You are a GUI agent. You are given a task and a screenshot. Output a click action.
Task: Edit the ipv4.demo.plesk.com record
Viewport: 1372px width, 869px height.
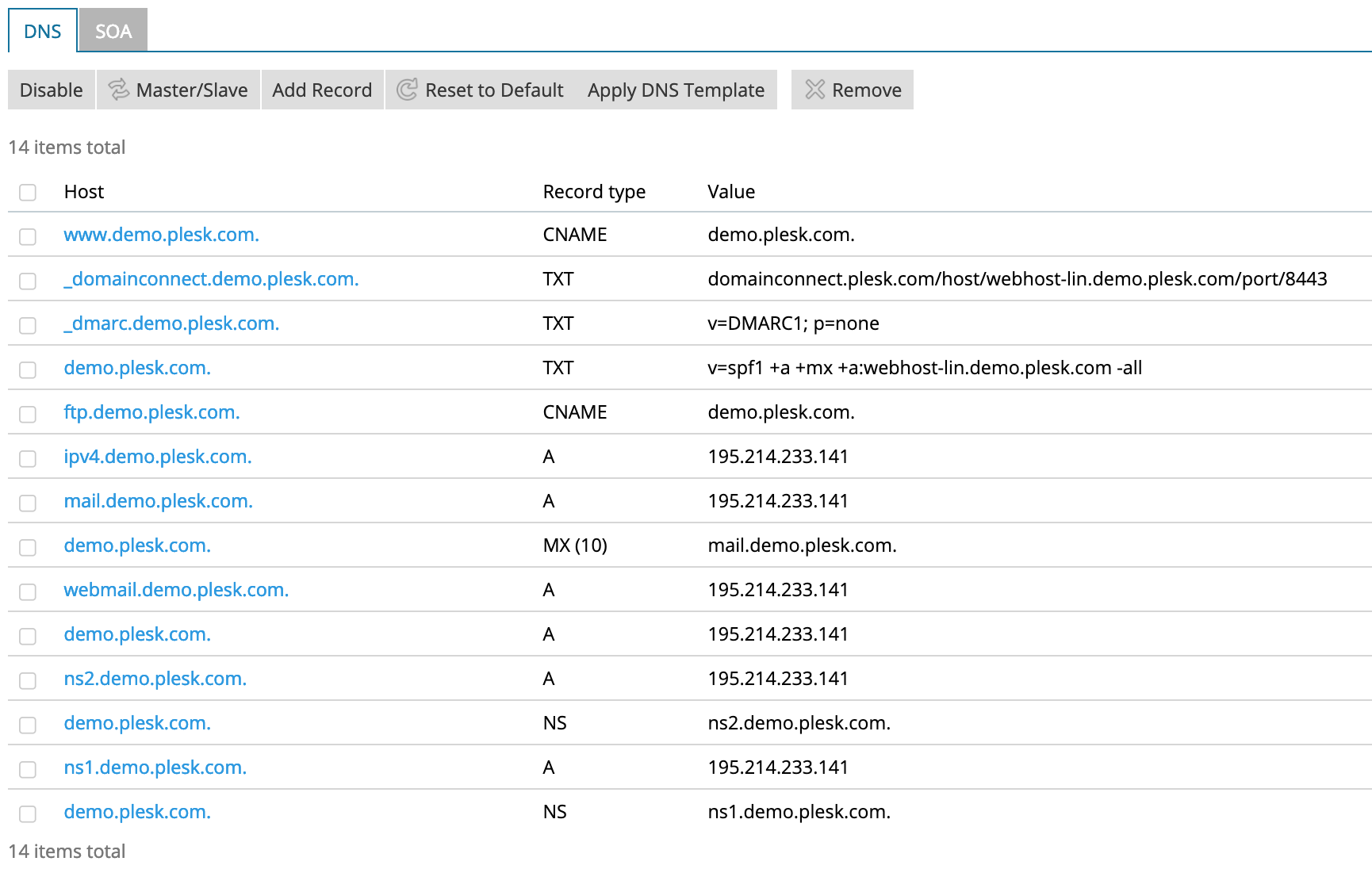[158, 457]
